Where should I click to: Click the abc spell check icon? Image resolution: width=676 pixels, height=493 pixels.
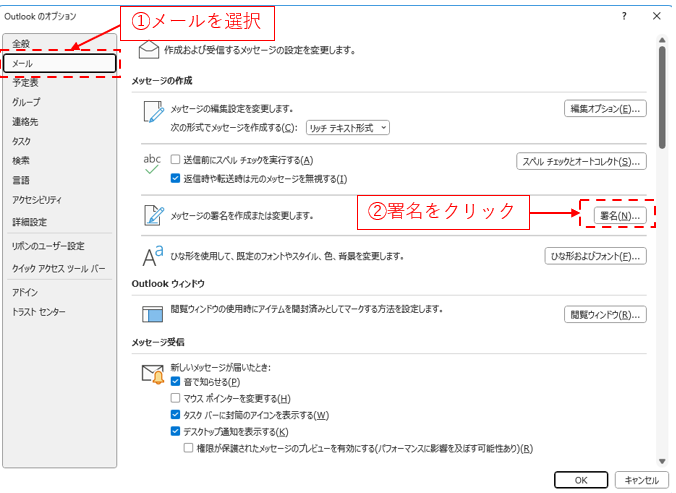point(152,165)
